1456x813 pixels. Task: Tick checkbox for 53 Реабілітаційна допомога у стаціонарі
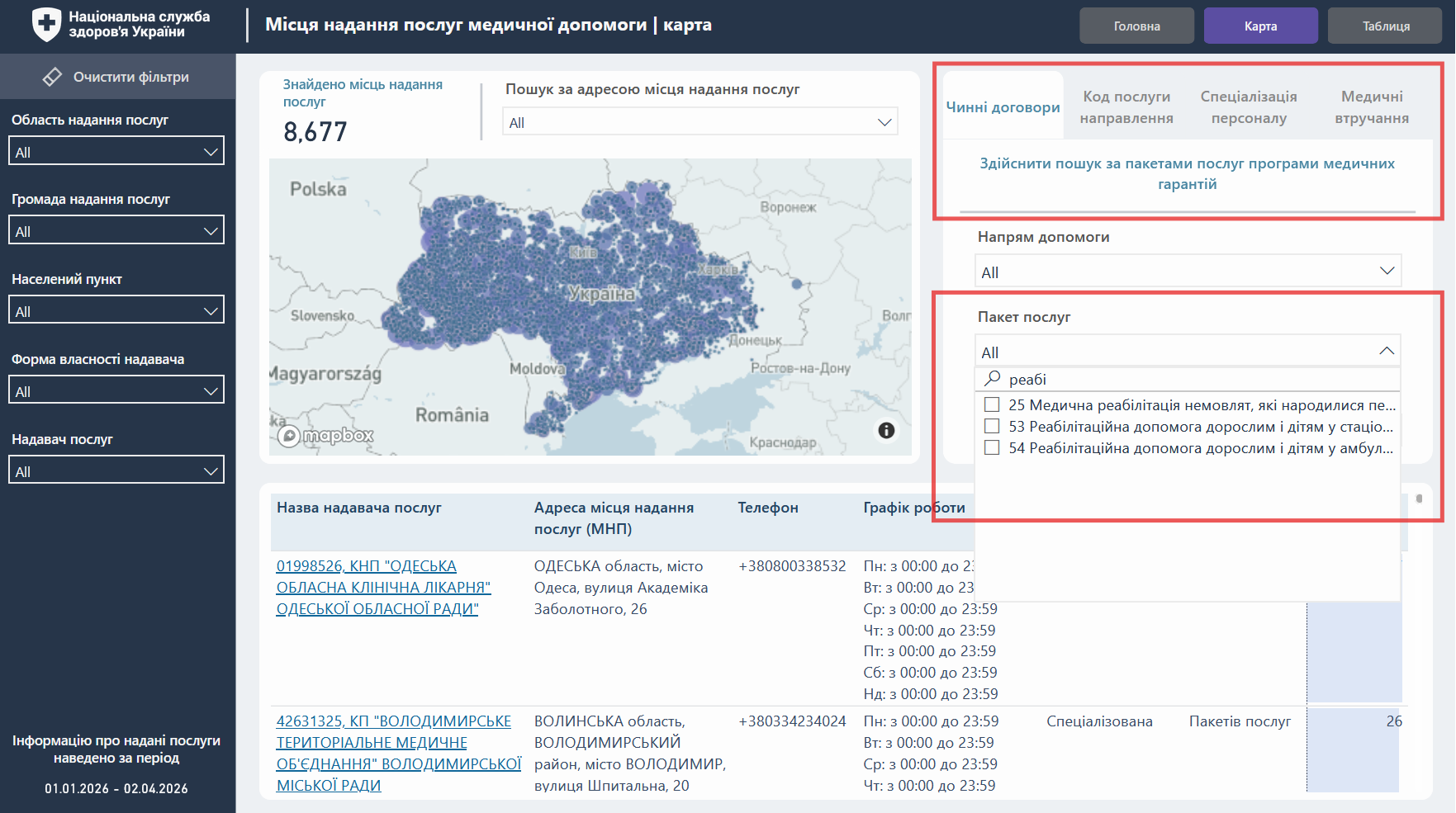pos(992,426)
